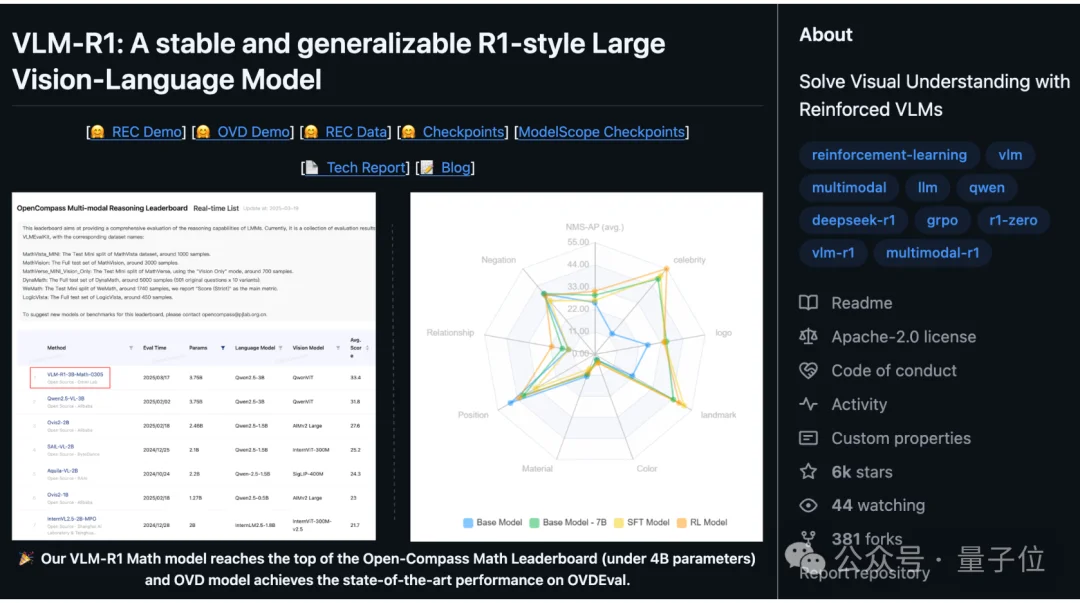The height and width of the screenshot is (603, 1080).
Task: Toggle the Base Model legend entry
Action: (x=492, y=522)
